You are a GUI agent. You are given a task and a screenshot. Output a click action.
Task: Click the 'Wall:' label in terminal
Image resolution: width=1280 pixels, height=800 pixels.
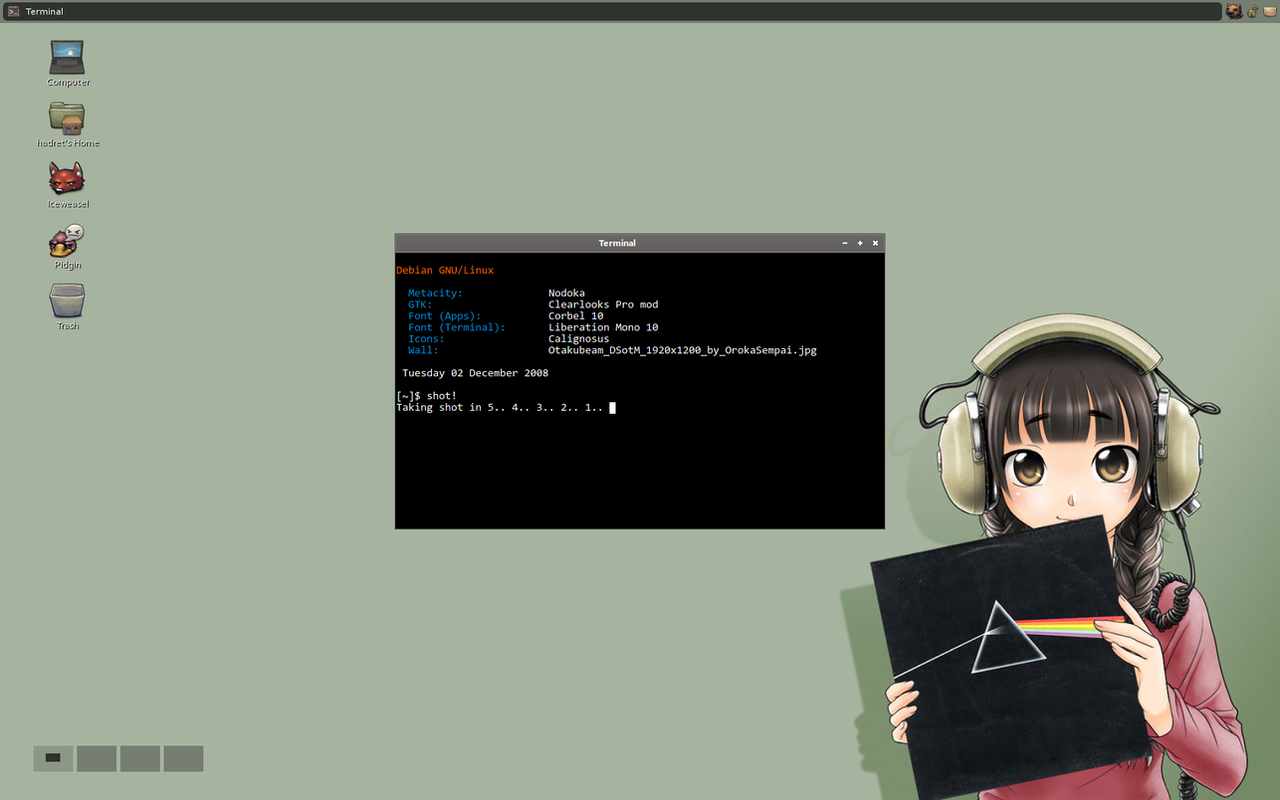423,350
